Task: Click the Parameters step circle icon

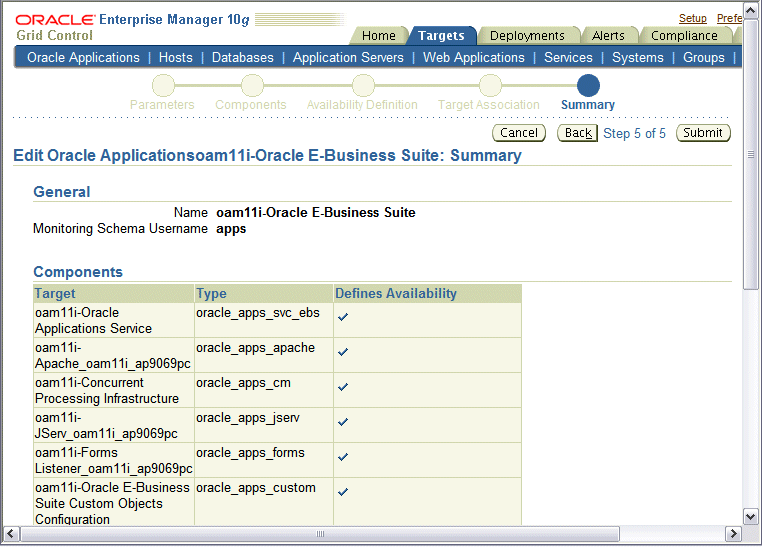Action: 163,85
